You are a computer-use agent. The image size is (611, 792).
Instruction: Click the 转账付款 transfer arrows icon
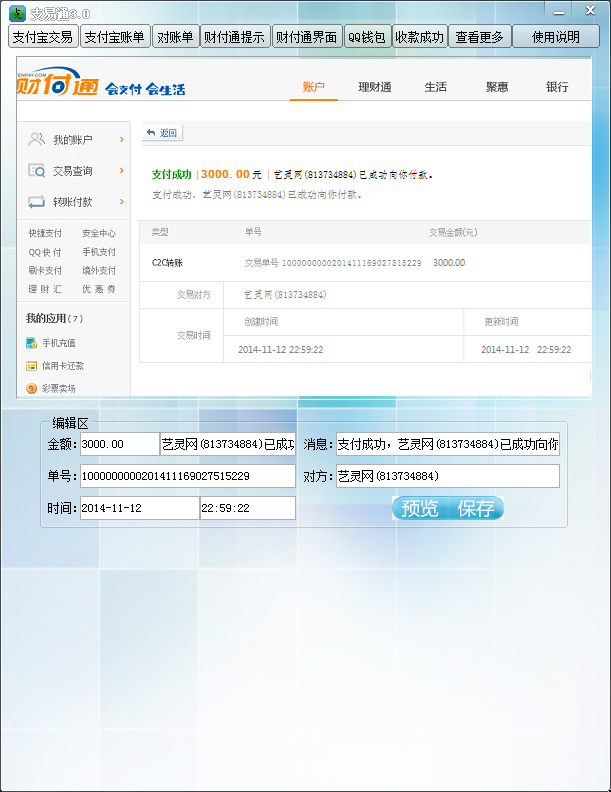click(37, 201)
